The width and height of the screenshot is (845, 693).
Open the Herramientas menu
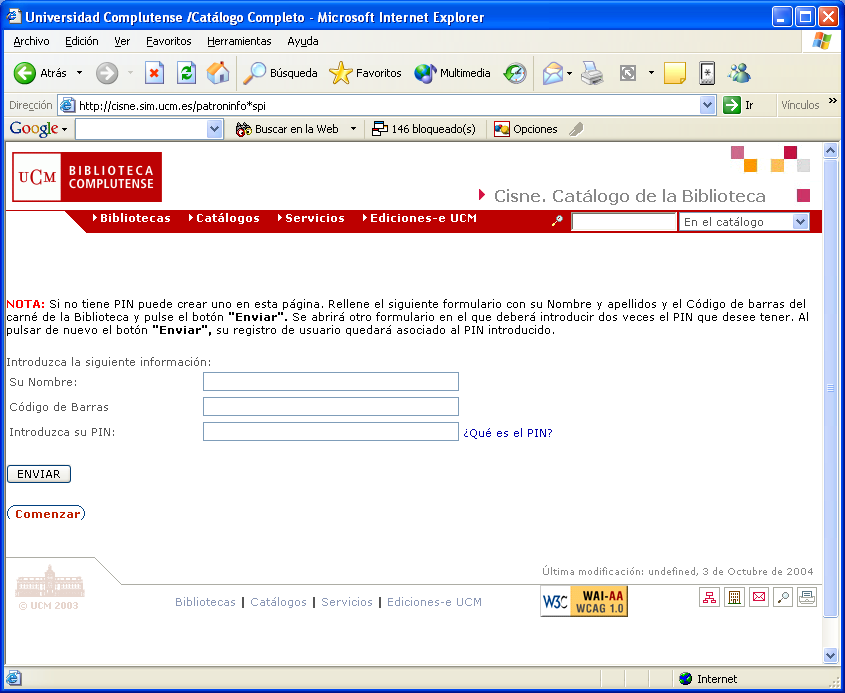(x=239, y=41)
